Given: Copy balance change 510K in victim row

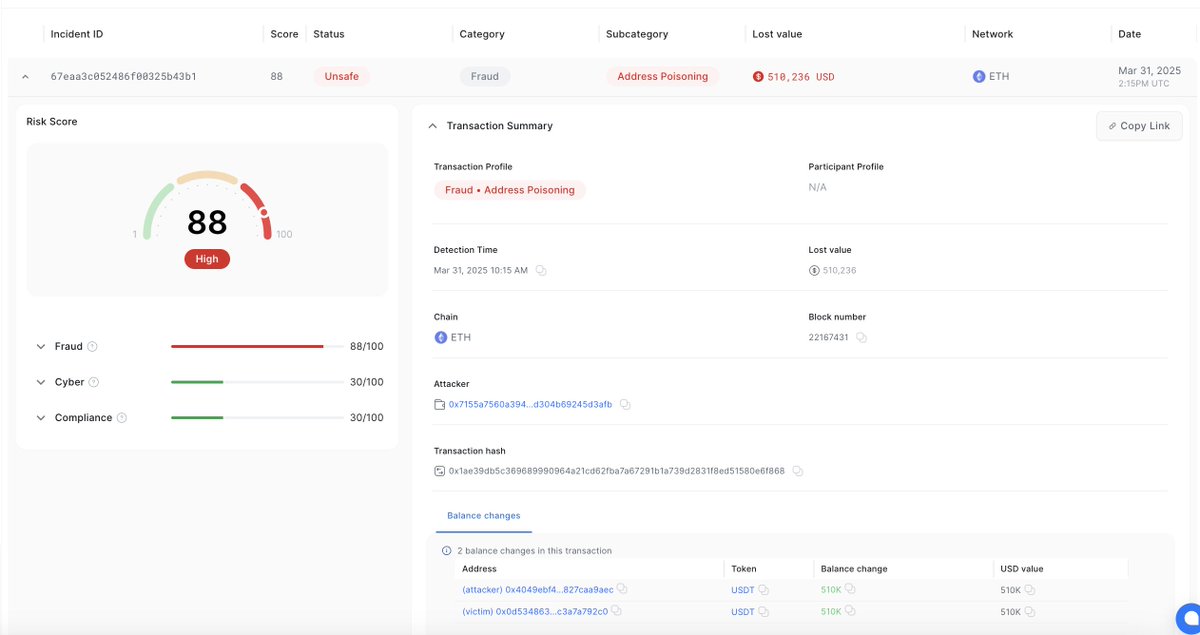Looking at the screenshot, I should pos(850,611).
